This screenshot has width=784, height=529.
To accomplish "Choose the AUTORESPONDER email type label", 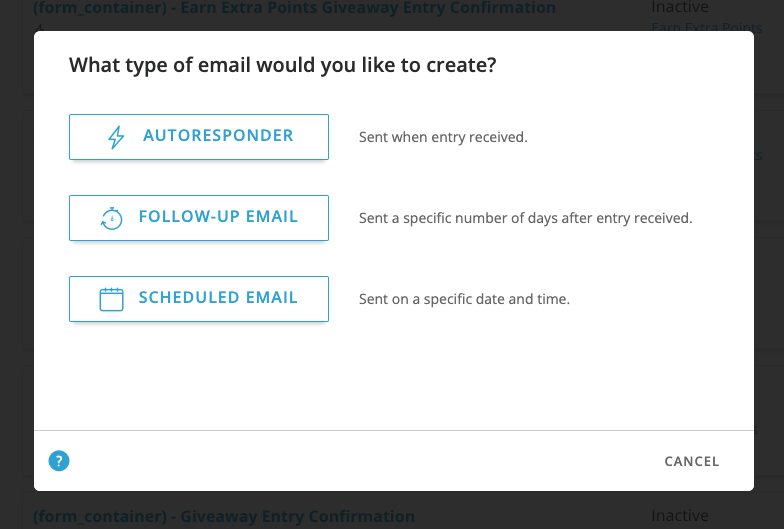I will pyautogui.click(x=218, y=136).
